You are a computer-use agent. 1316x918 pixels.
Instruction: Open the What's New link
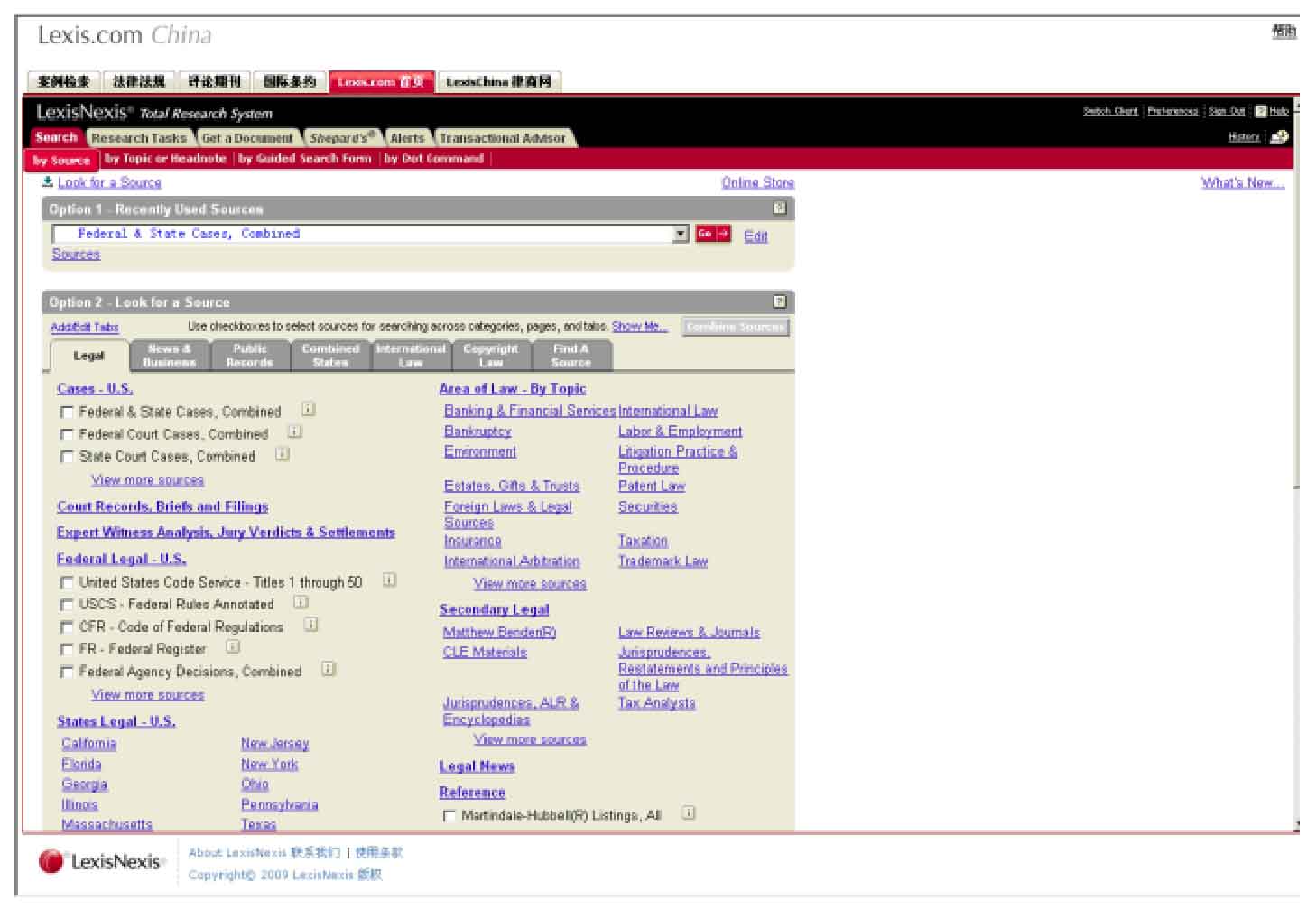click(1243, 182)
